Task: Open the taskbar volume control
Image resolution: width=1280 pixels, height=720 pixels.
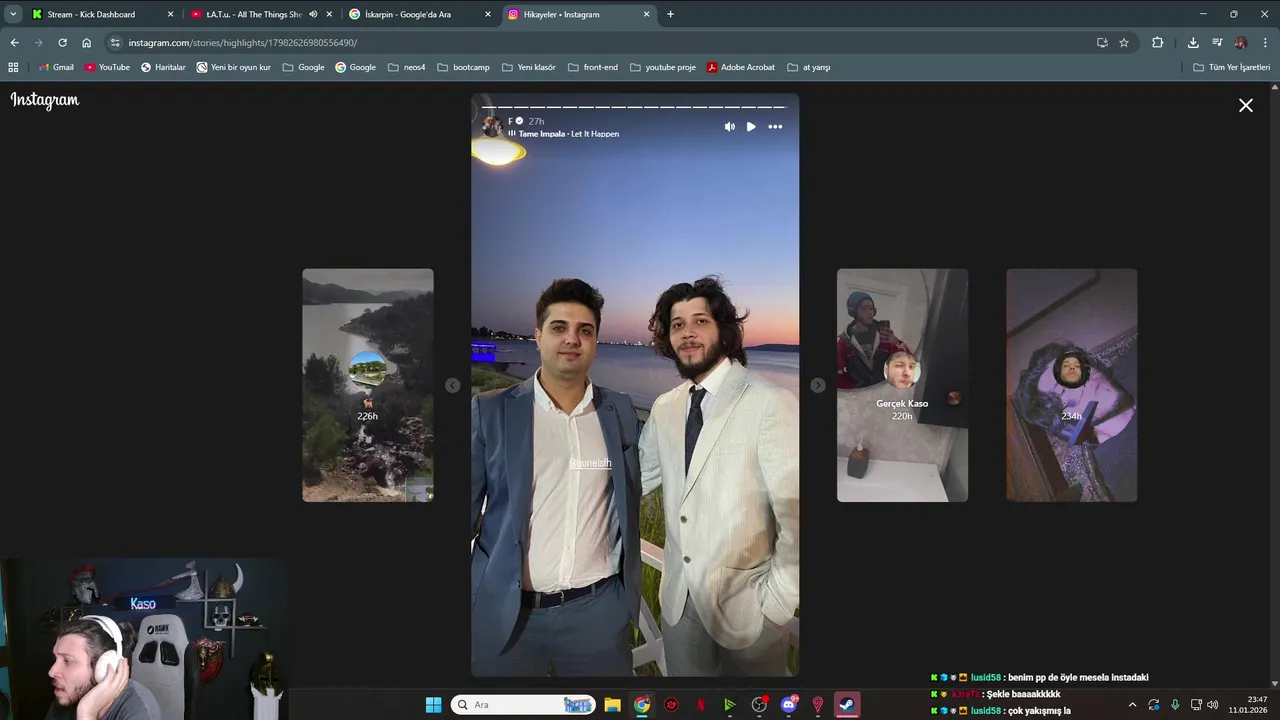Action: [1213, 705]
